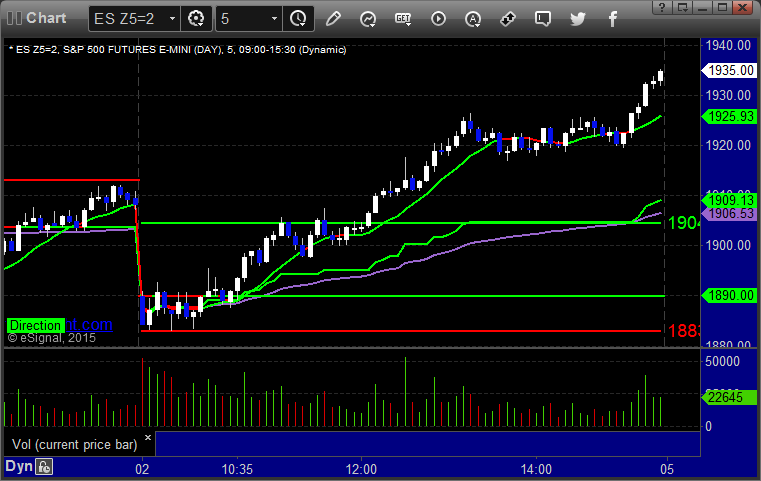761x481 pixels.
Task: Click the chart title ES Z5=2 S&P 500 text
Action: pos(178,50)
